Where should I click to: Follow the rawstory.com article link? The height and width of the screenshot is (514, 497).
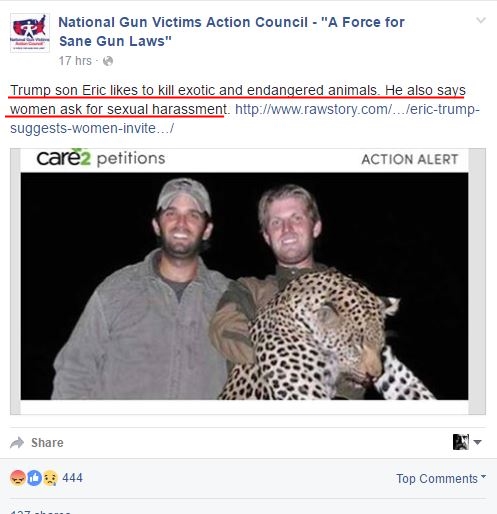(x=245, y=119)
